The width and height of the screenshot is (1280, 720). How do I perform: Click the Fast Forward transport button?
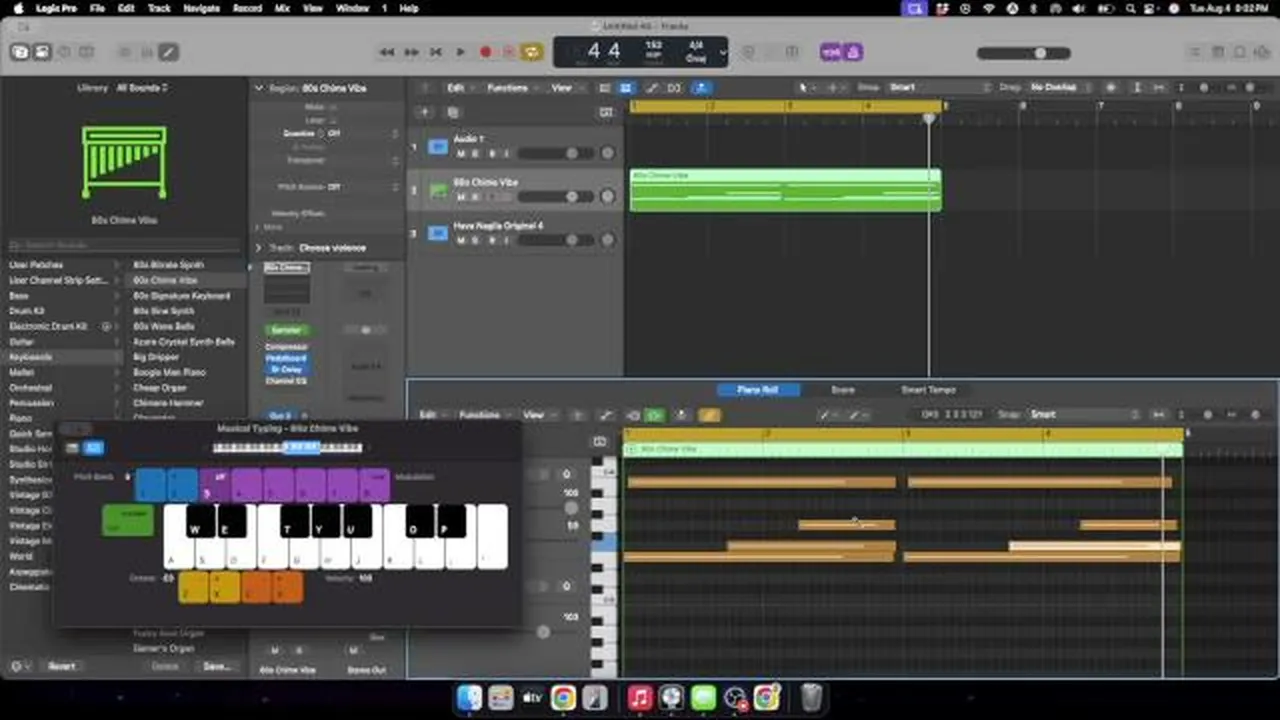pos(411,52)
